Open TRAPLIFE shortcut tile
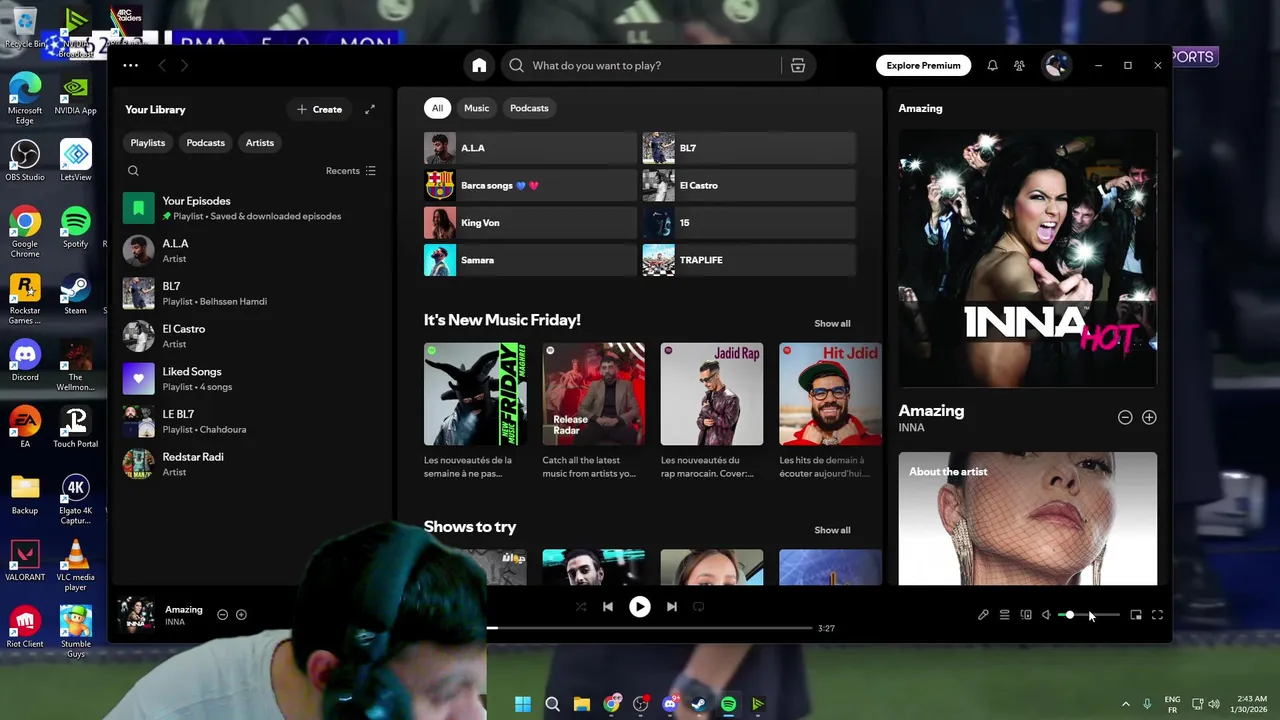The image size is (1280, 720). [x=749, y=260]
